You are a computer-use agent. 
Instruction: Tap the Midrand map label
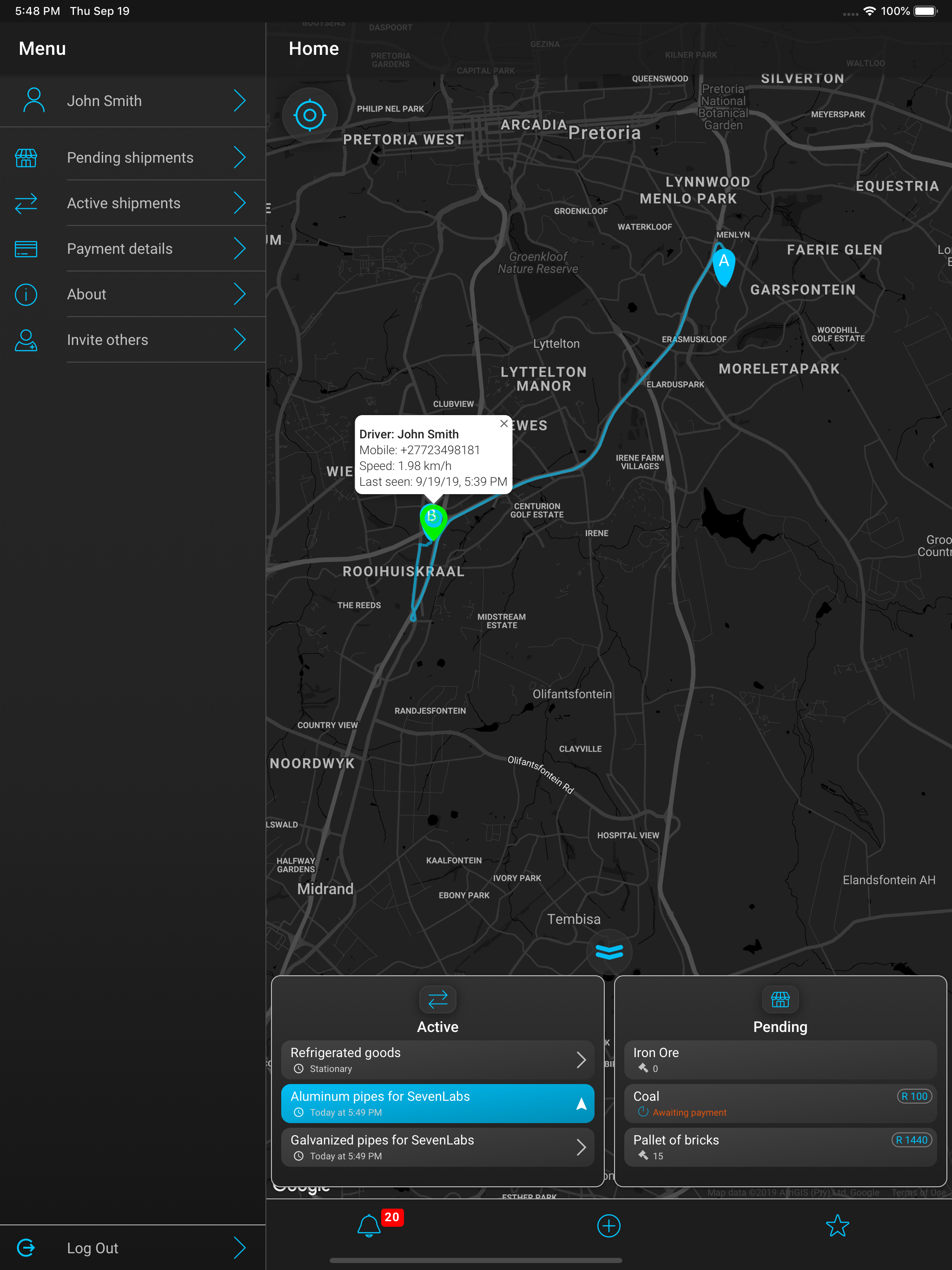pos(325,889)
